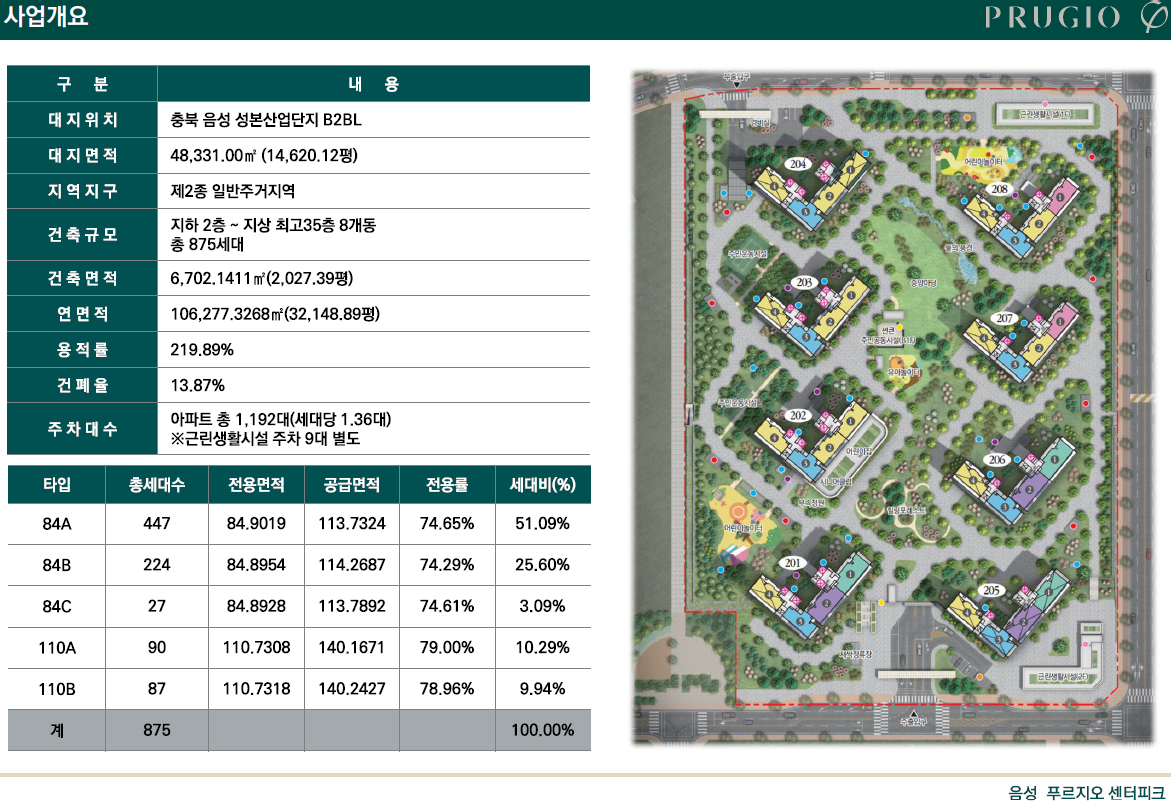Click the 74.61% ratio cell
Viewport: 1171px width, 802px height.
447,606
